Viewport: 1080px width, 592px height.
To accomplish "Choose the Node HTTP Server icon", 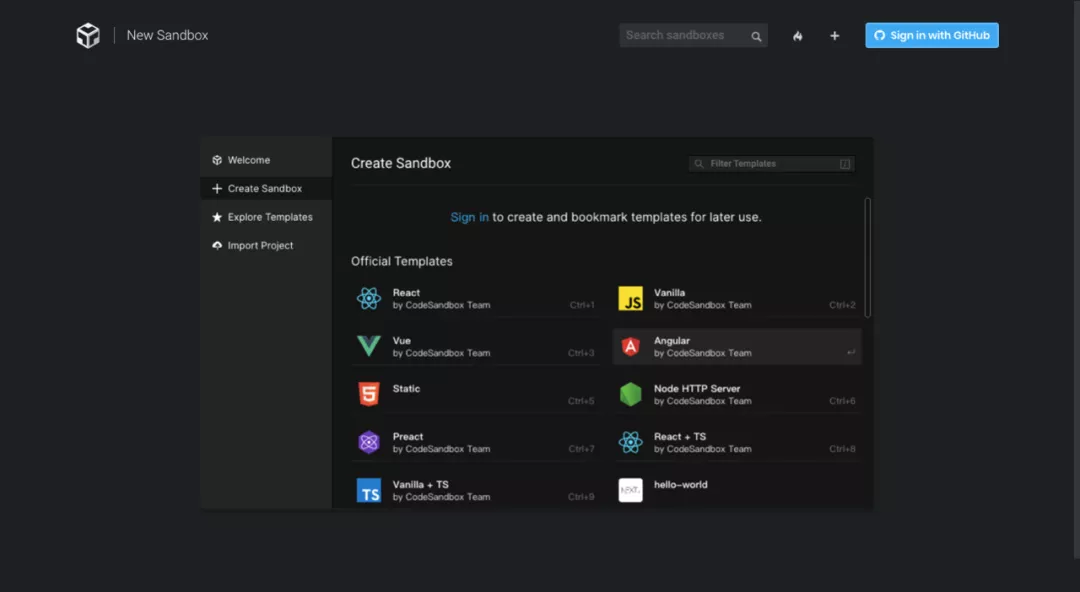I will click(x=630, y=394).
